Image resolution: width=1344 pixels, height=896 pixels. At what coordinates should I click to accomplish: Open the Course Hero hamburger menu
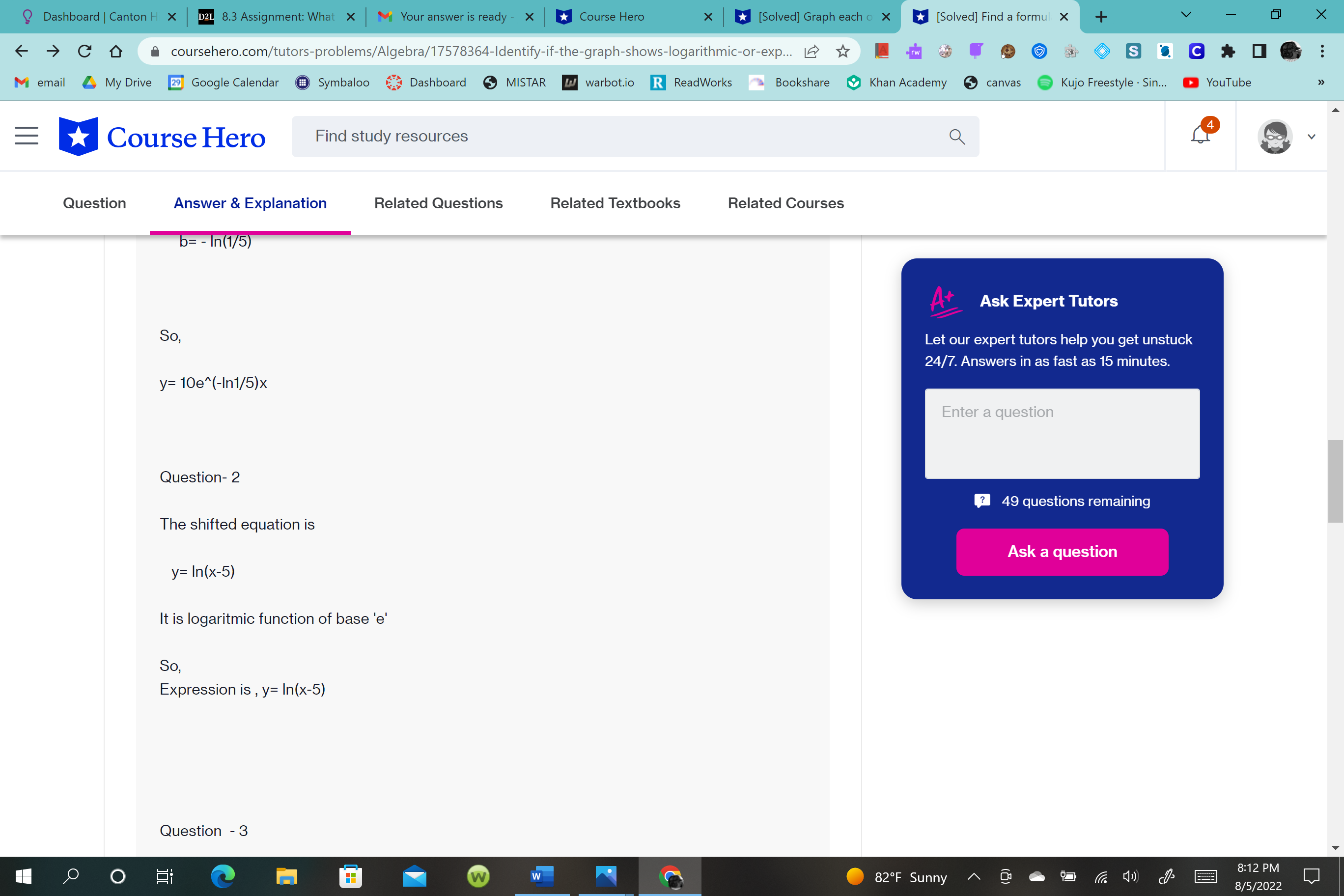click(27, 136)
